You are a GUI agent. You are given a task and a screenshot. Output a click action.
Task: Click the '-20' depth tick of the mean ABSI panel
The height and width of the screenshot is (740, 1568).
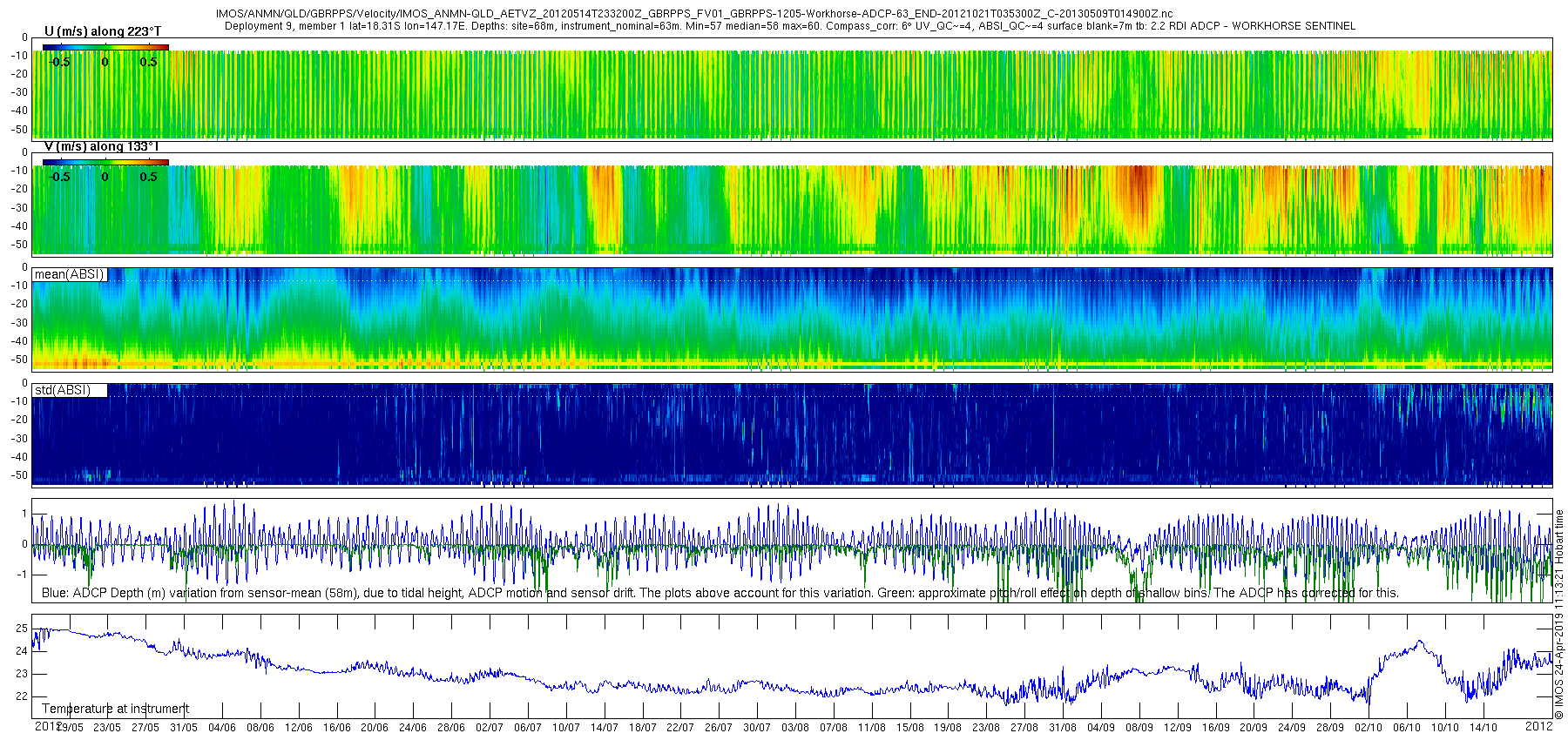[x=18, y=304]
